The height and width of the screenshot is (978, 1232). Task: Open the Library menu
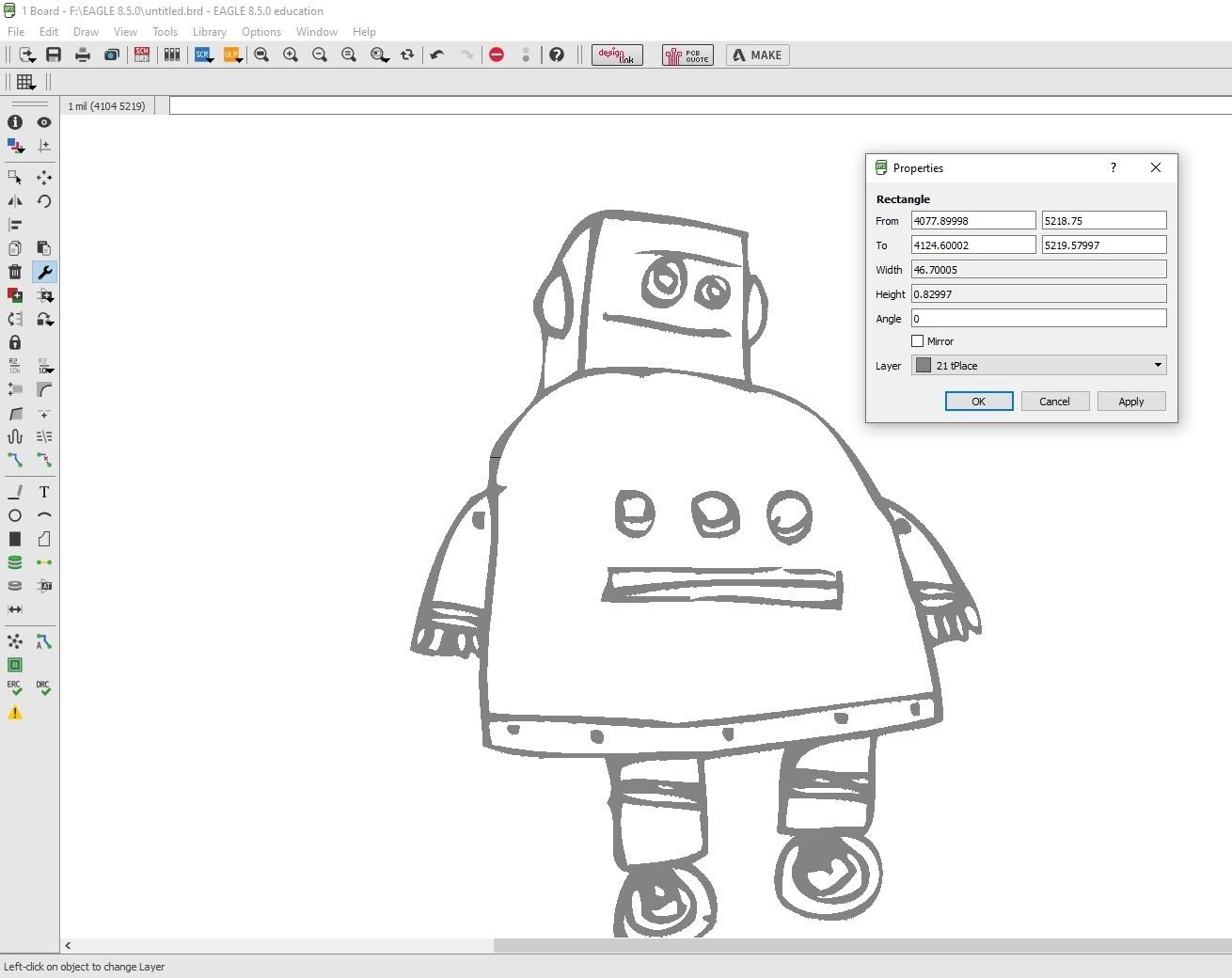click(209, 31)
